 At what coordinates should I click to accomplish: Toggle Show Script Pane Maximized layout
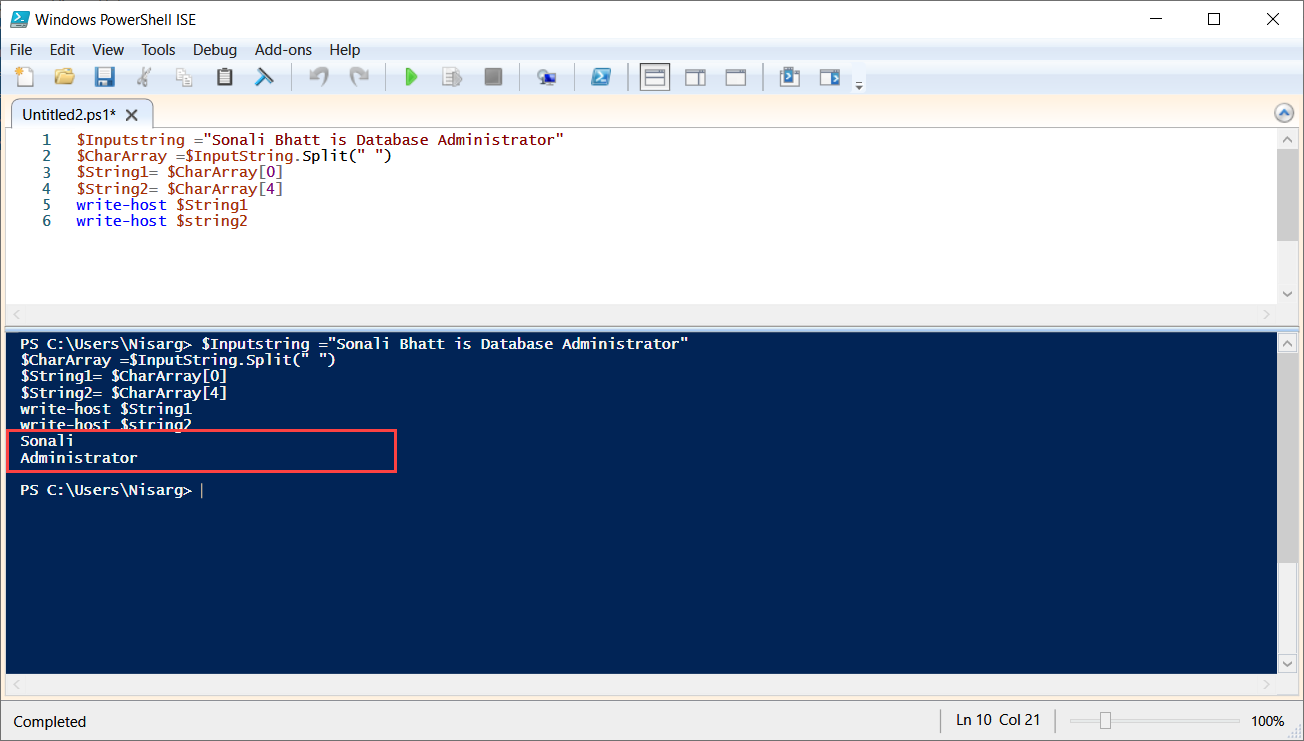click(735, 76)
